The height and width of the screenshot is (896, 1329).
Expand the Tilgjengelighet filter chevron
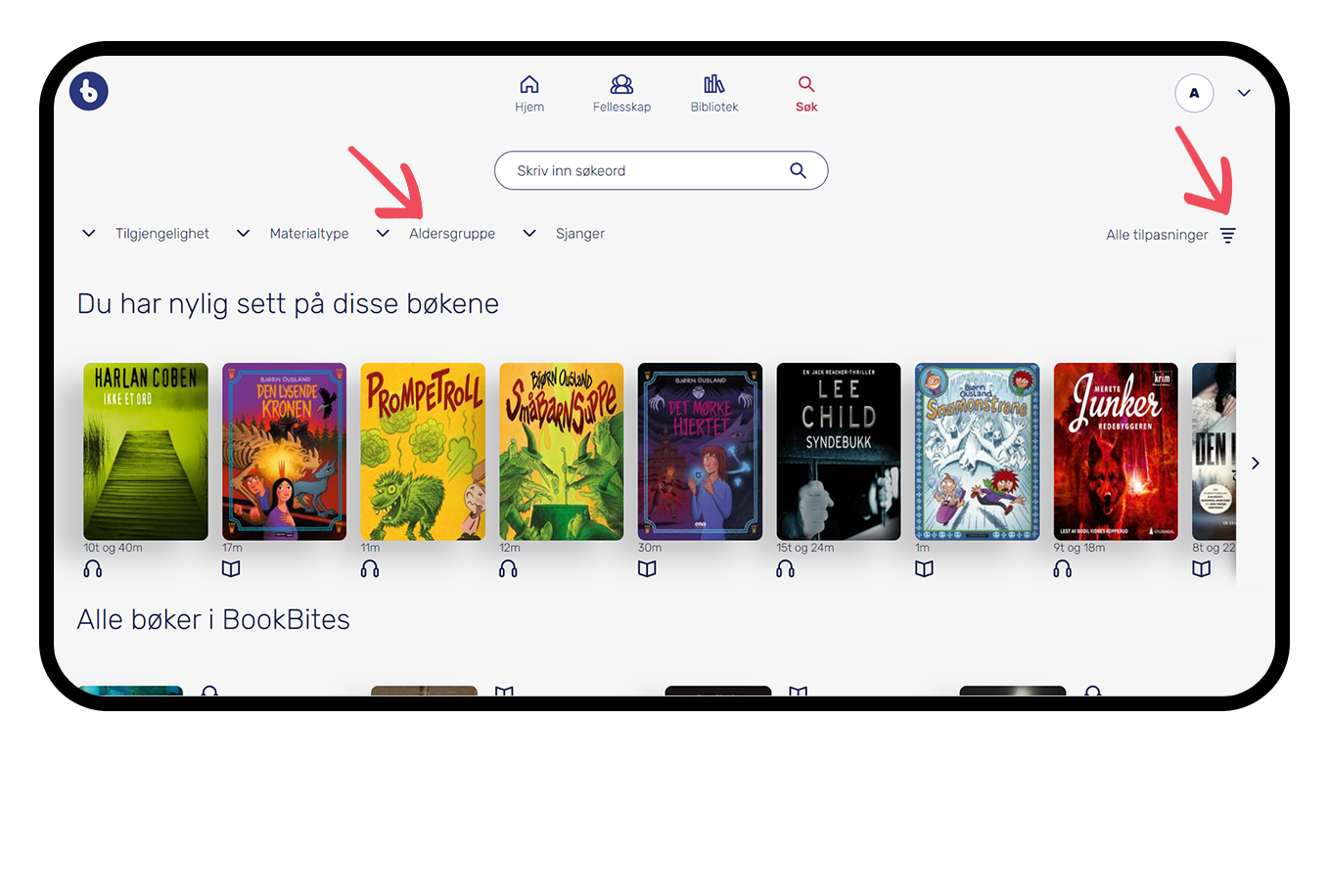click(x=89, y=233)
